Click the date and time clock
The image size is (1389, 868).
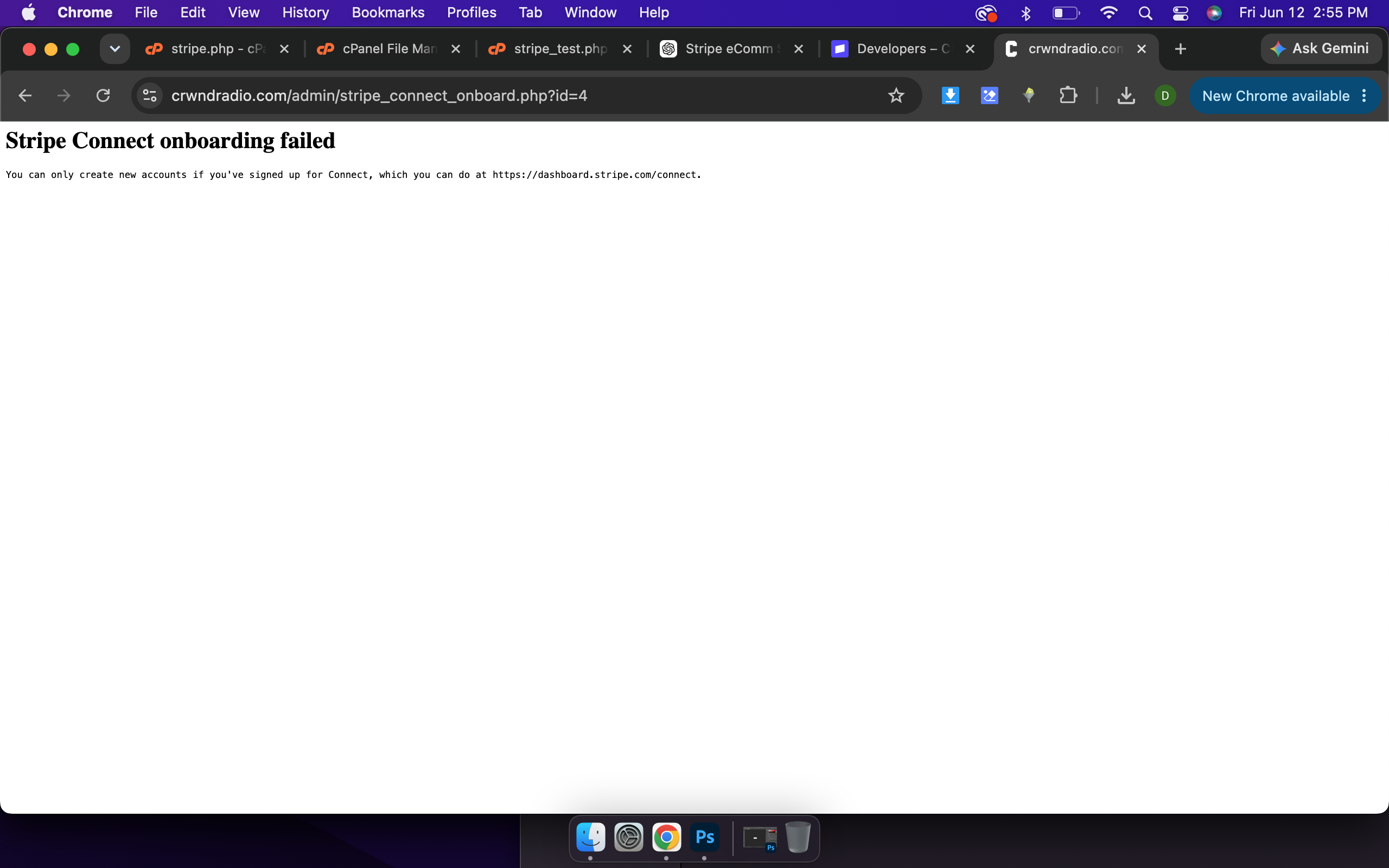point(1303,12)
